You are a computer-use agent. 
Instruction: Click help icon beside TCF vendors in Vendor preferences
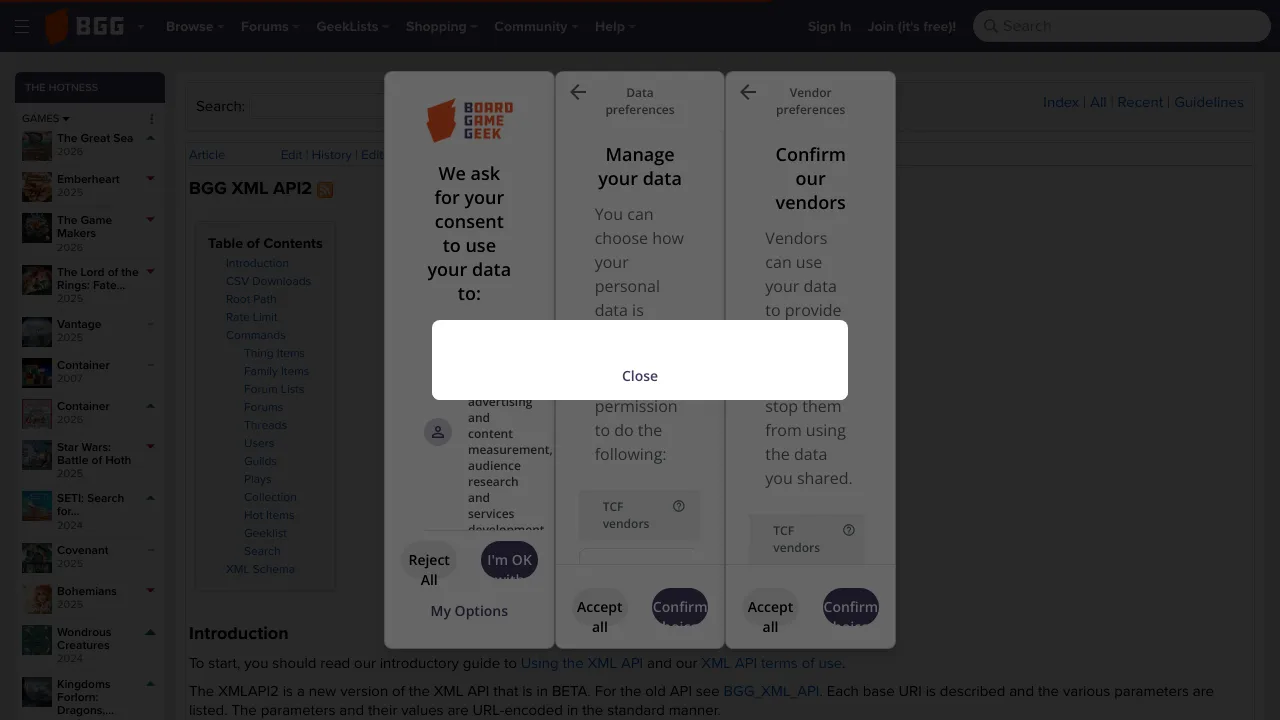(x=849, y=530)
